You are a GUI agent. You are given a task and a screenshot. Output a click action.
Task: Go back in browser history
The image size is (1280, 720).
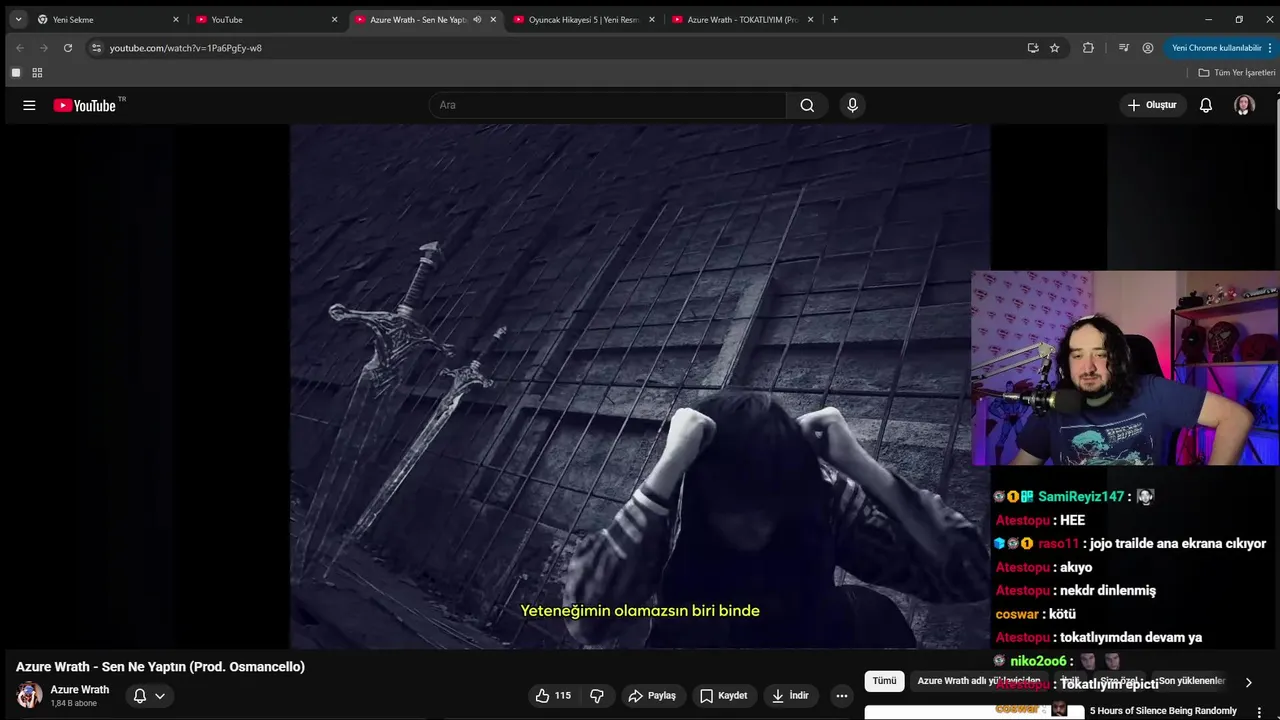click(20, 47)
